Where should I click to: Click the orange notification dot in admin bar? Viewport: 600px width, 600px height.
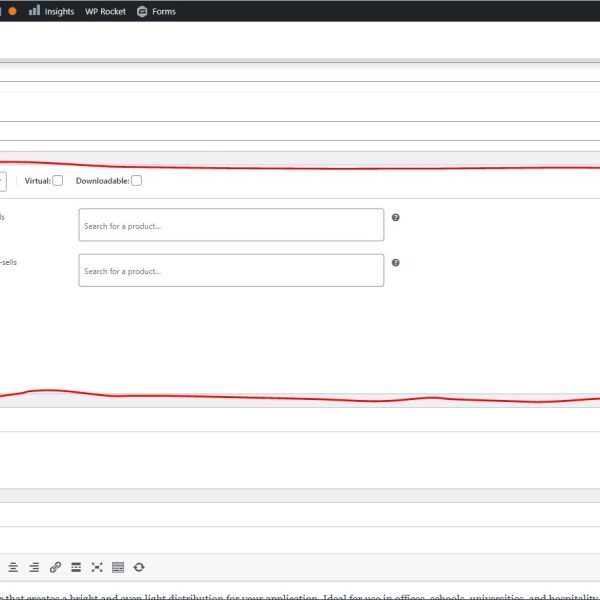click(x=12, y=11)
